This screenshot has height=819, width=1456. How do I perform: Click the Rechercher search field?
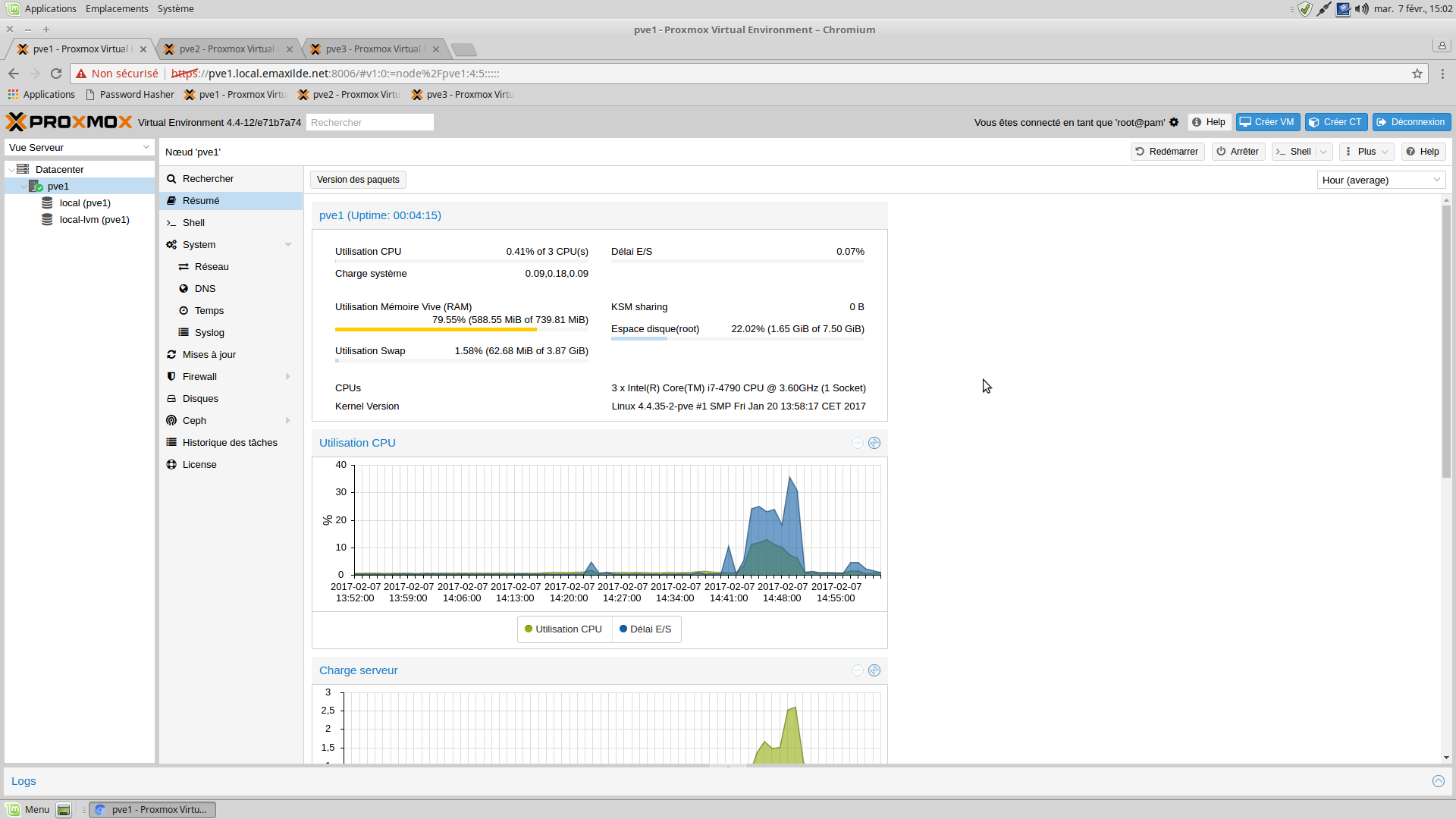[370, 122]
